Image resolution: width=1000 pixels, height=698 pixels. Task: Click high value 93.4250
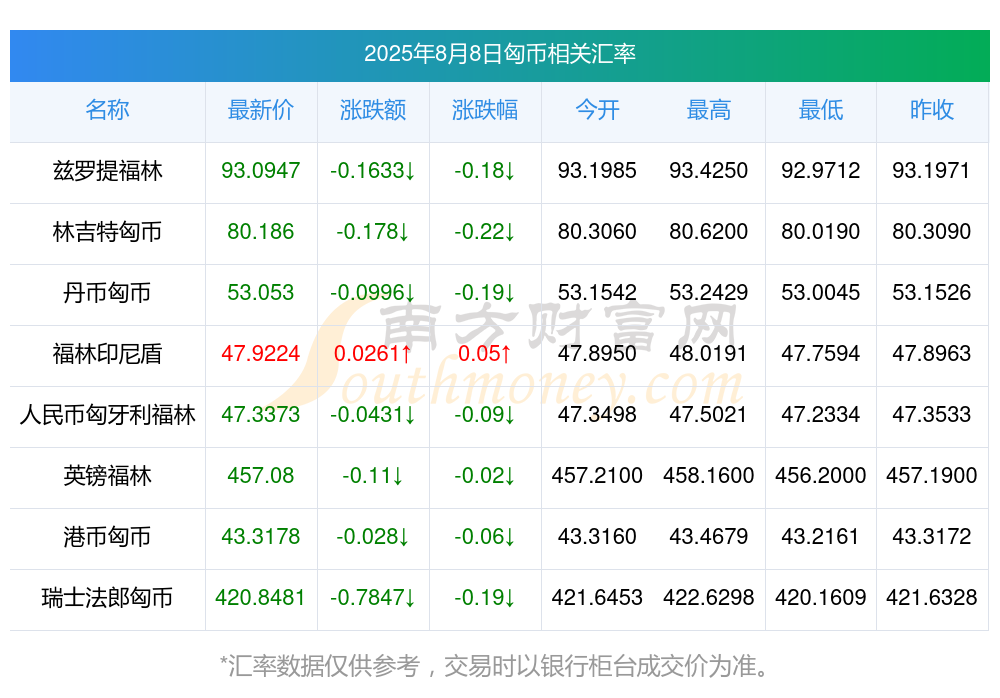click(709, 170)
